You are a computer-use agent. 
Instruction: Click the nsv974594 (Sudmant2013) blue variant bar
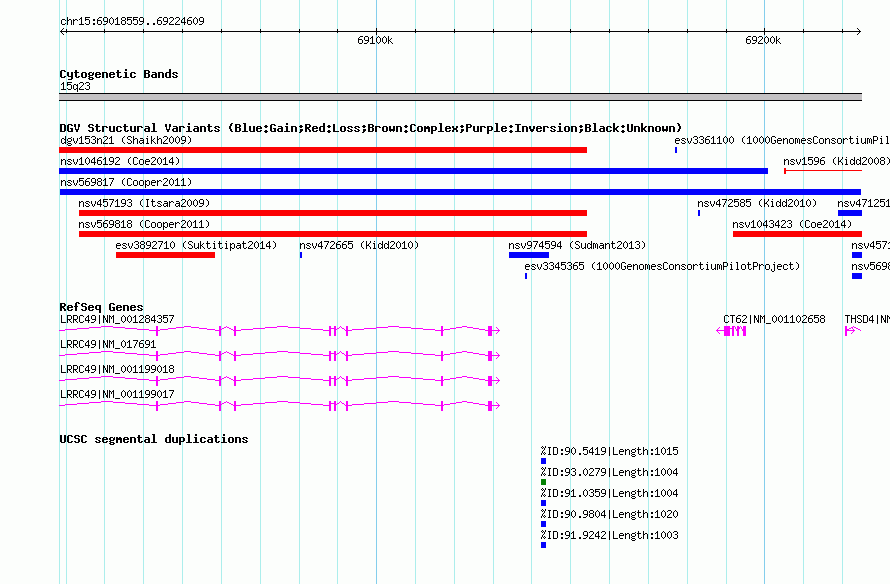click(528, 255)
